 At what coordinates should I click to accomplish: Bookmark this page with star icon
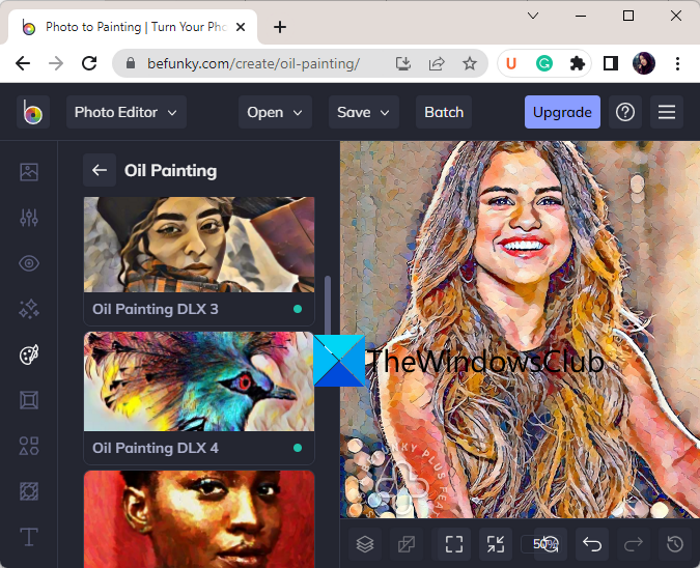[x=469, y=63]
